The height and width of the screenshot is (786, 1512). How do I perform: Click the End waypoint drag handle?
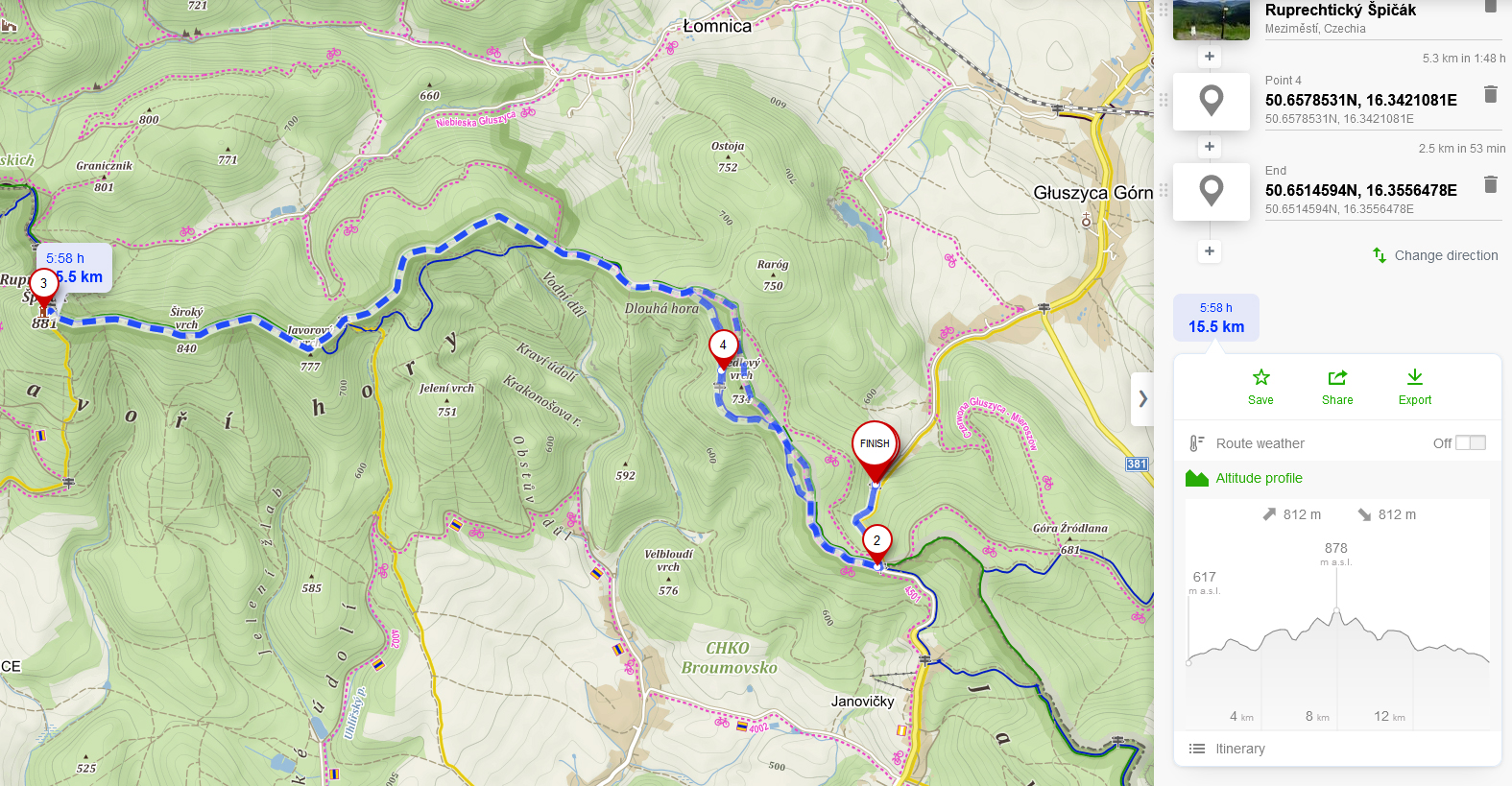pyautogui.click(x=1164, y=190)
